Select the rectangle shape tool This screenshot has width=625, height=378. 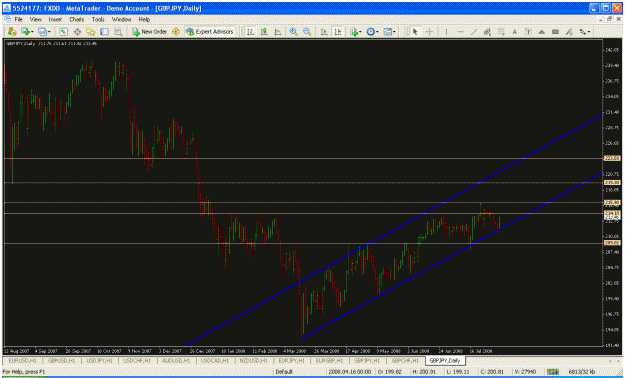[x=555, y=32]
